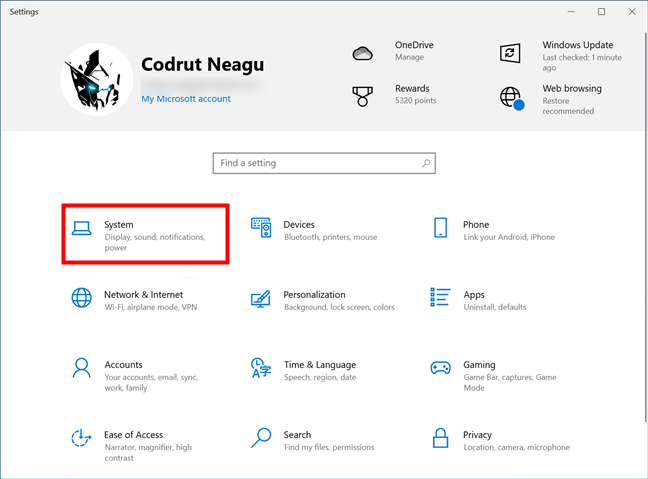Close the Settings window
648x479 pixels.
click(x=632, y=12)
